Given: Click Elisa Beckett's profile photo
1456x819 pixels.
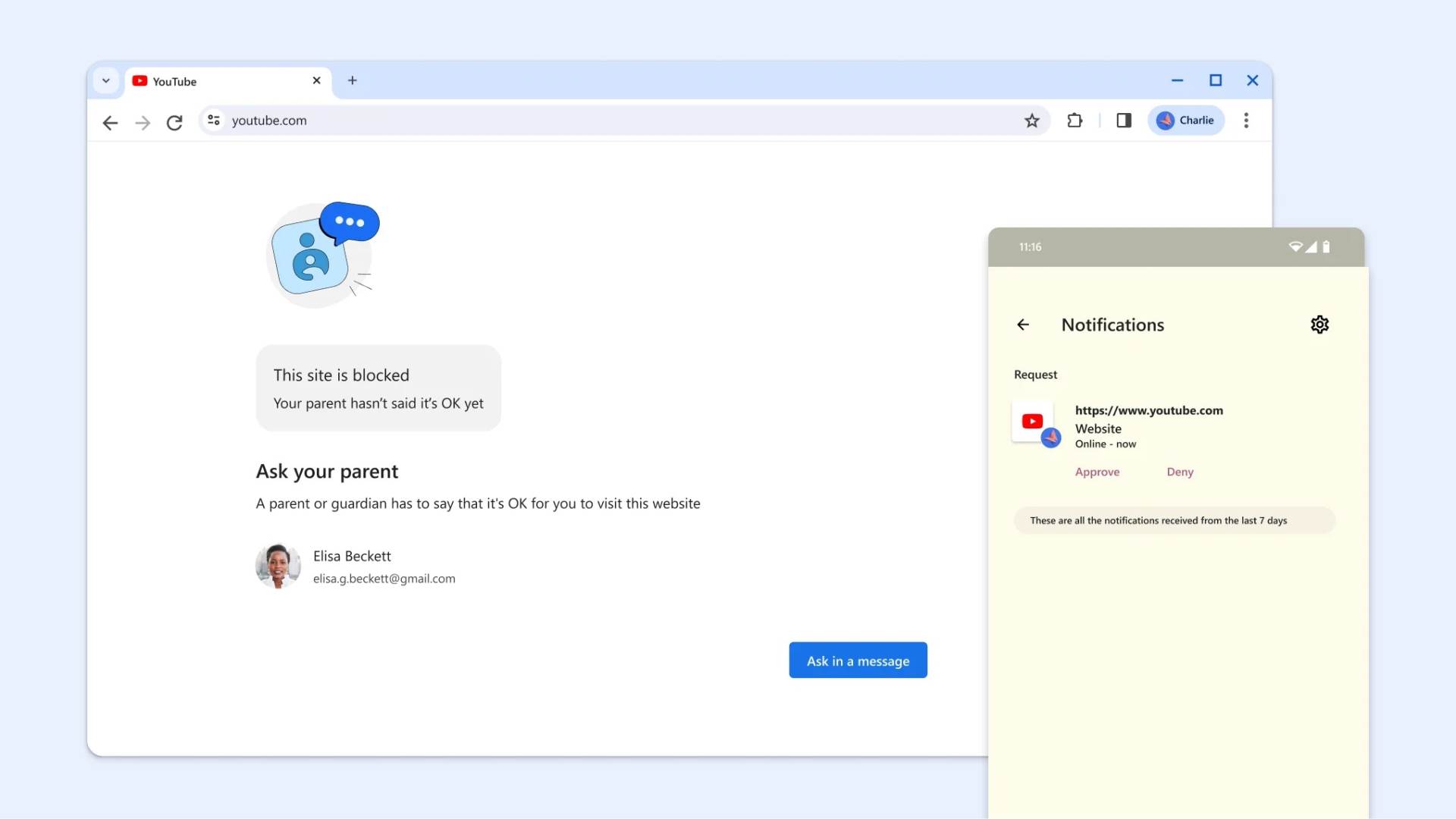Looking at the screenshot, I should tap(278, 566).
